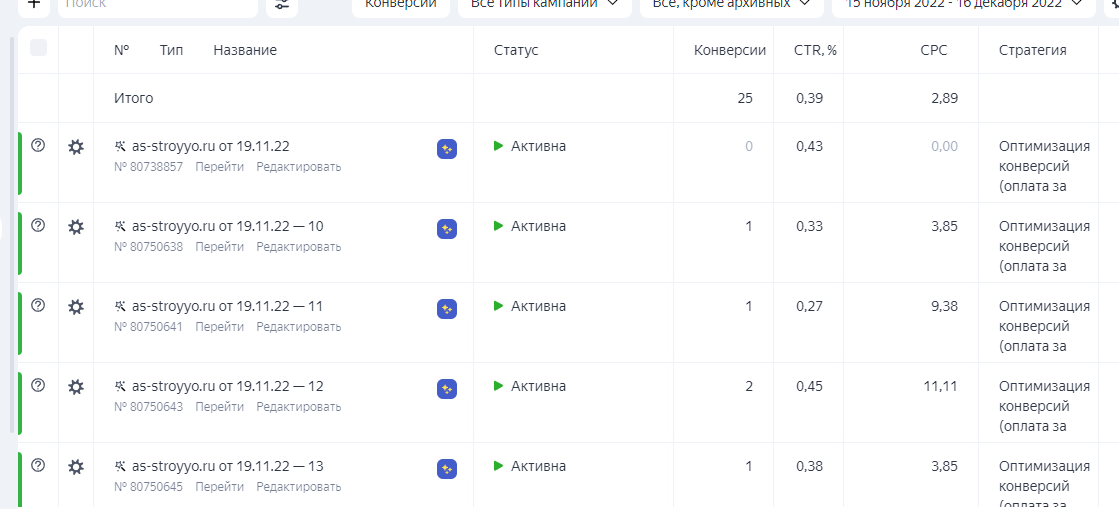Open campaign "as-stroyyo.ru от 19.11.22 — 13"
Viewport: 1119px width, 509px height.
[x=227, y=466]
